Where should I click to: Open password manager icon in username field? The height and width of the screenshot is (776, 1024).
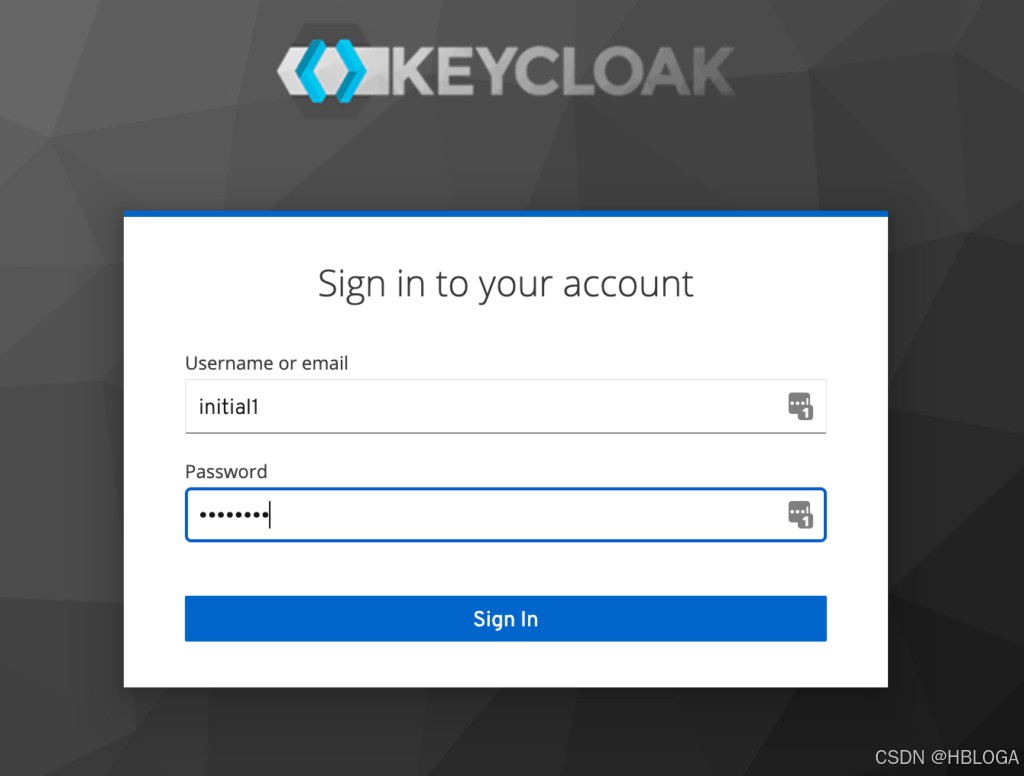click(x=799, y=406)
